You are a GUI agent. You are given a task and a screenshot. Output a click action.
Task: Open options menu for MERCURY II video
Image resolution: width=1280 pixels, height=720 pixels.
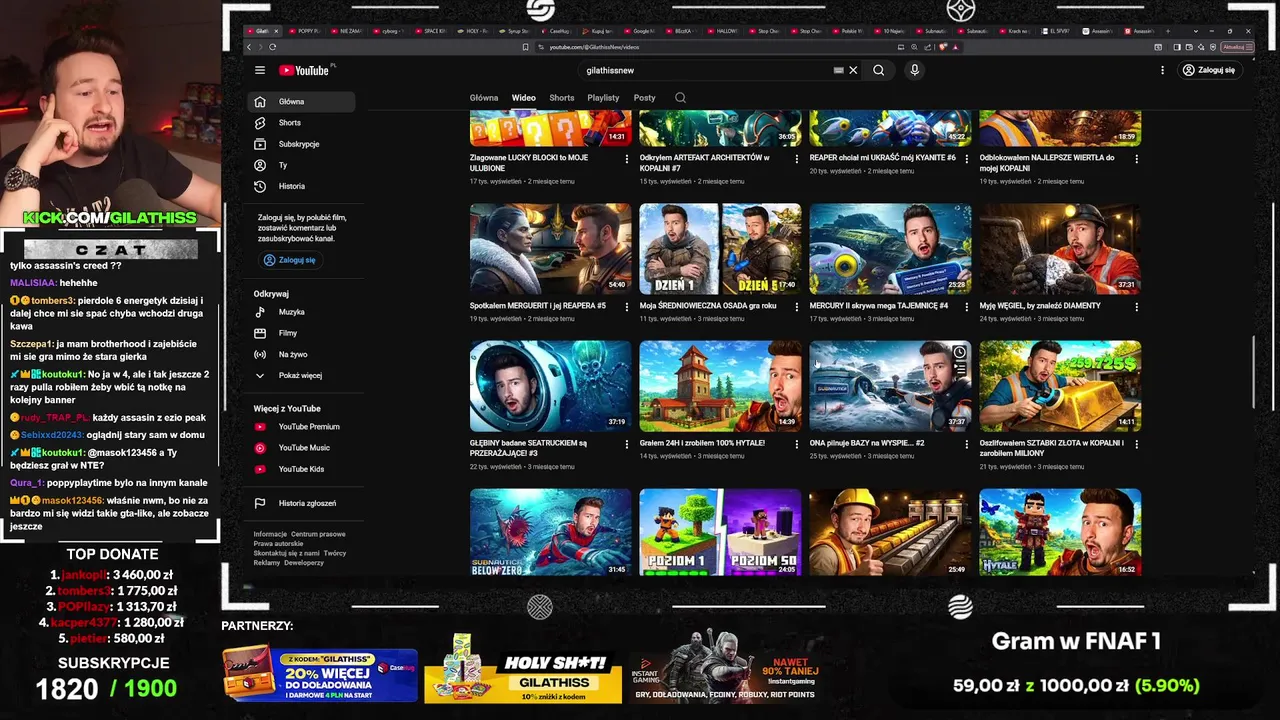click(967, 306)
